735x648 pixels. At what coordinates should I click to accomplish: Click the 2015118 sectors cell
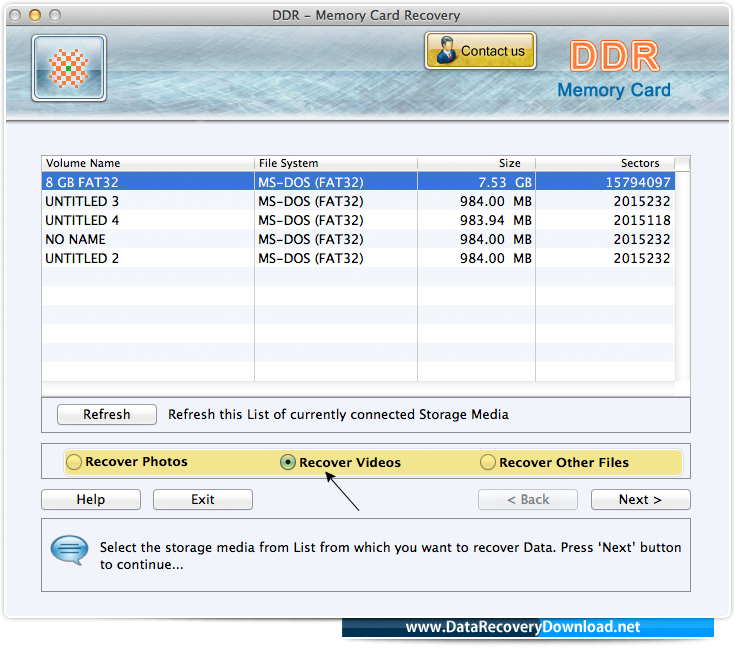(x=605, y=220)
